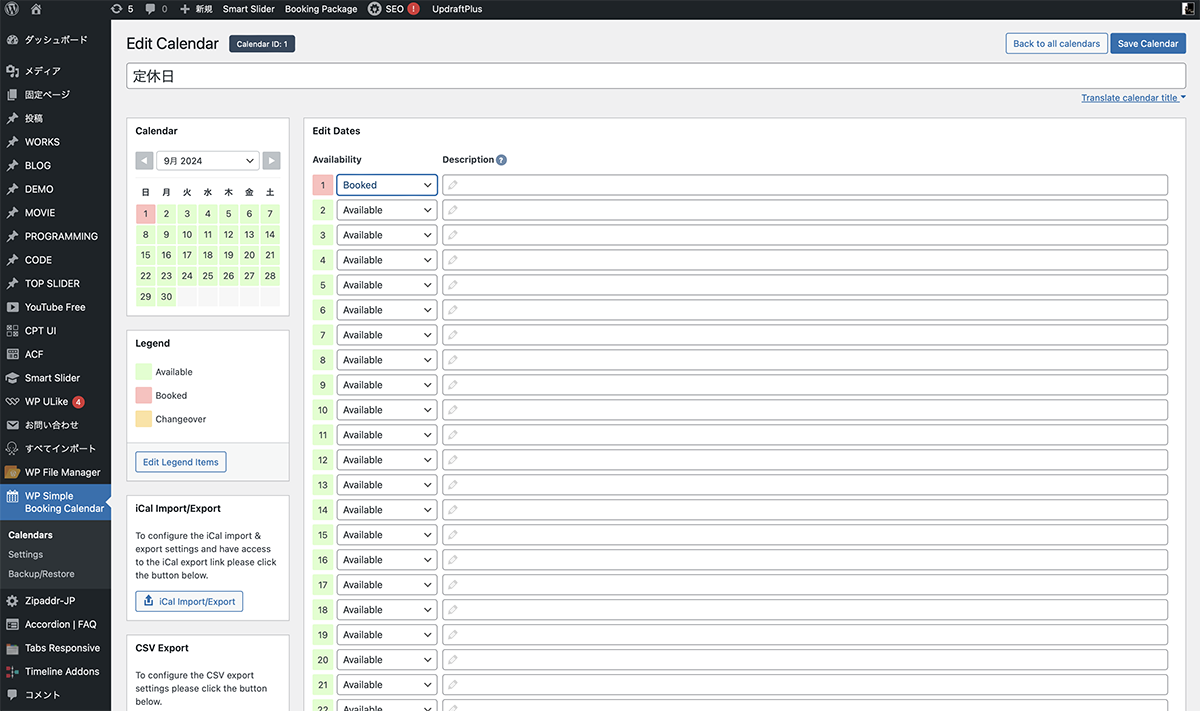Click the Description help question icon
Viewport: 1200px width, 711px height.
pos(501,160)
